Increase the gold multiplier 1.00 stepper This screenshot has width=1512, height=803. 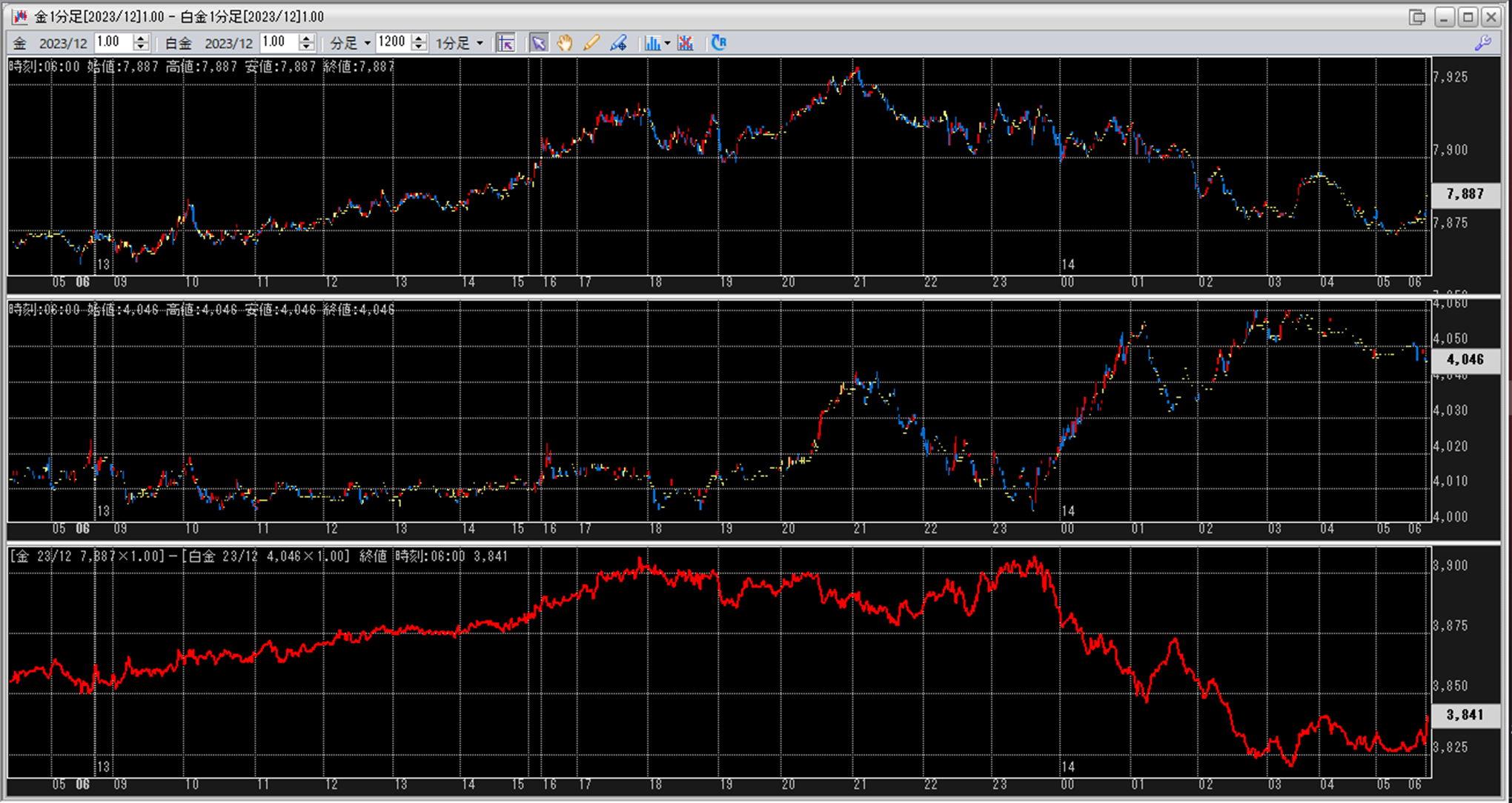point(141,39)
